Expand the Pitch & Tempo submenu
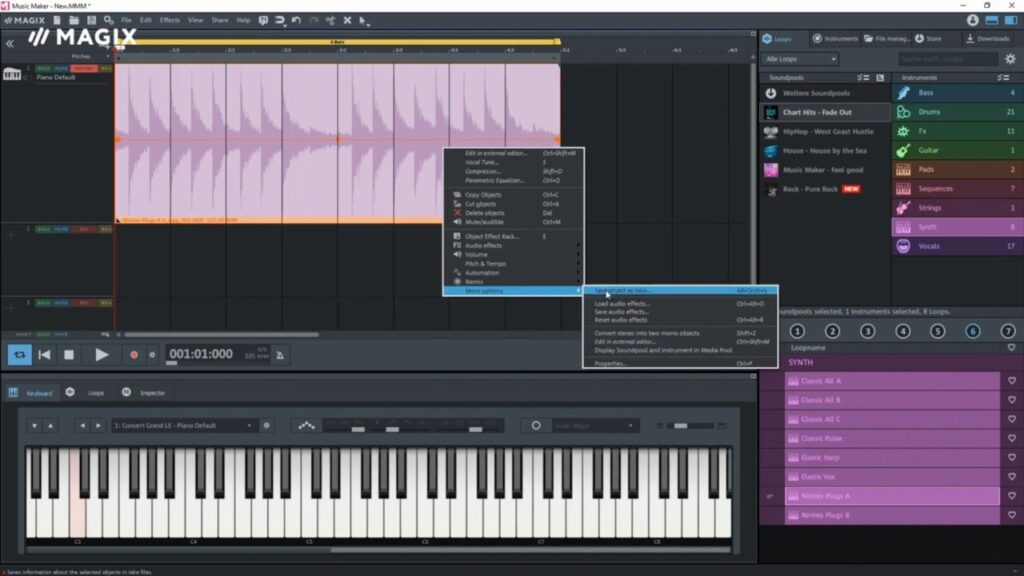Screen dimensions: 1024x576 [x=513, y=264]
